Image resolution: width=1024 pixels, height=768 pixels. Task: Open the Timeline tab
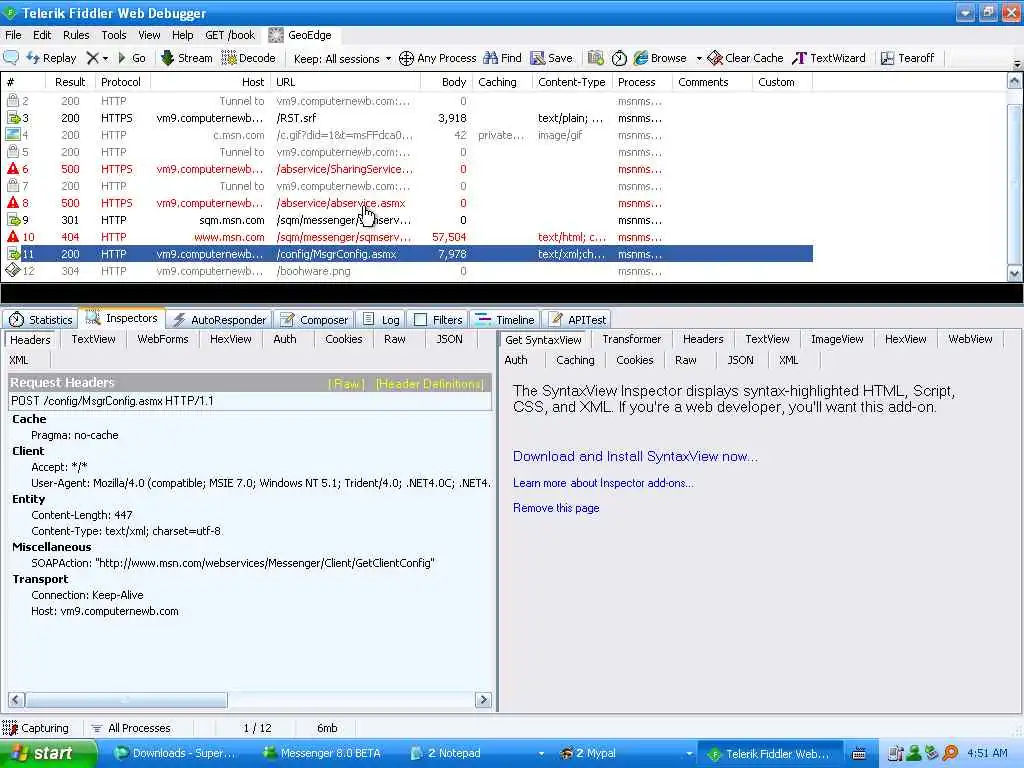505,319
